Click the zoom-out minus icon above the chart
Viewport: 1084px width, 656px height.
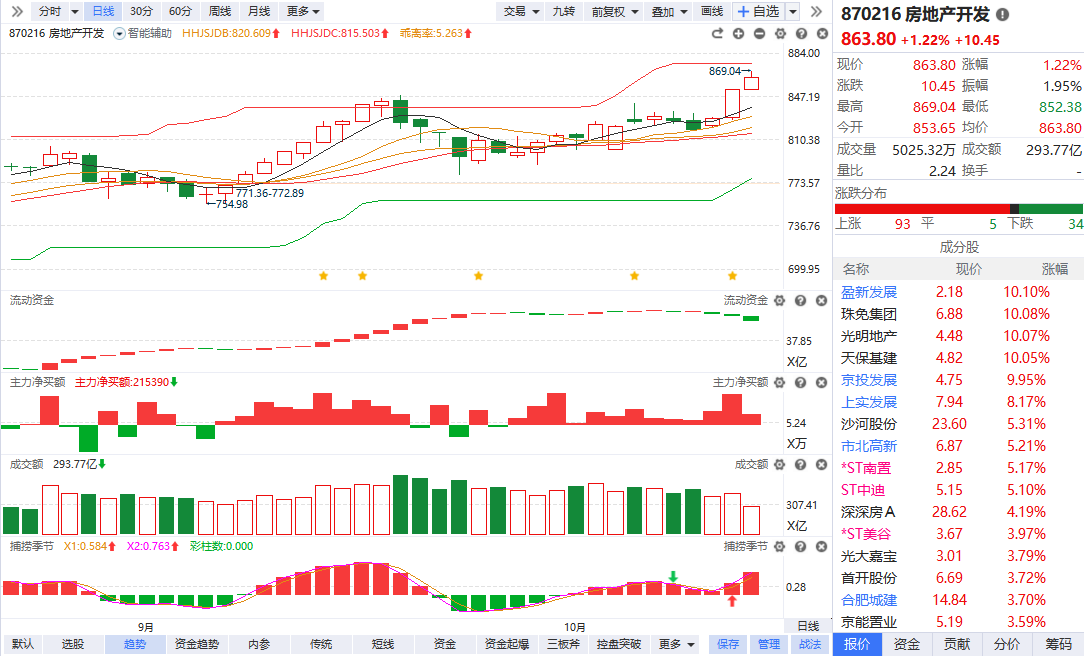coord(759,33)
